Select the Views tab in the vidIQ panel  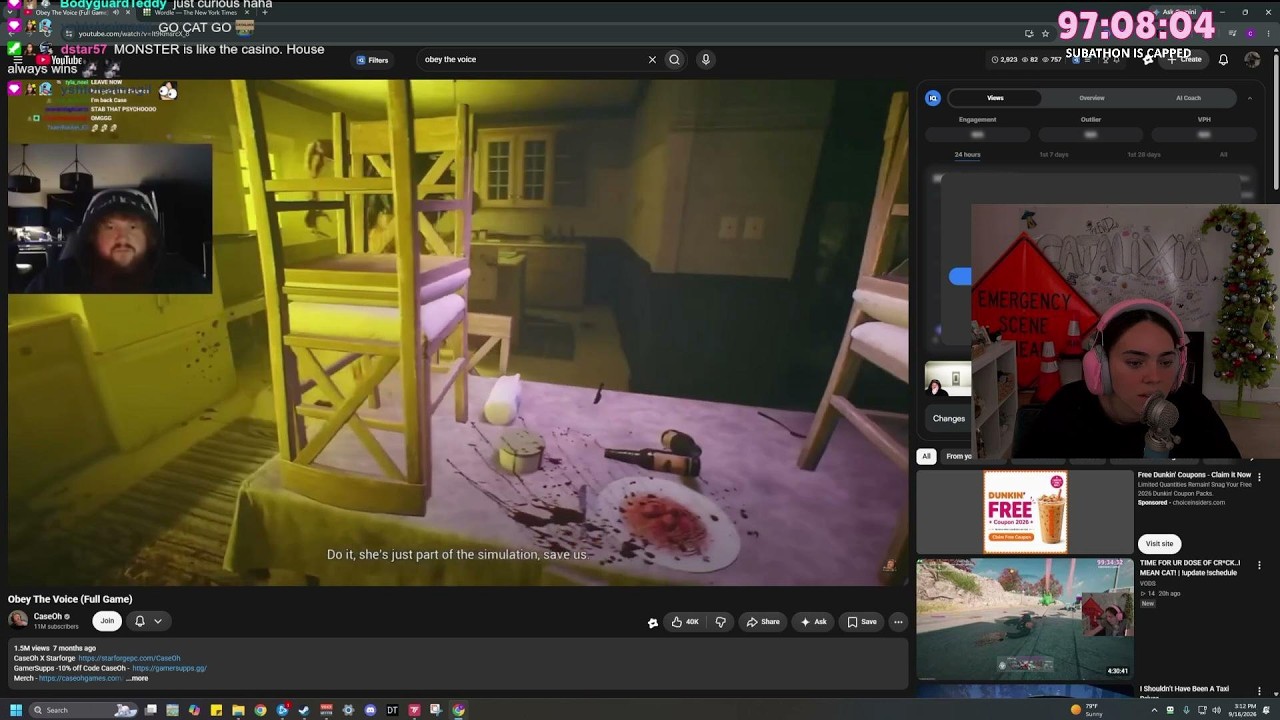pyautogui.click(x=995, y=98)
